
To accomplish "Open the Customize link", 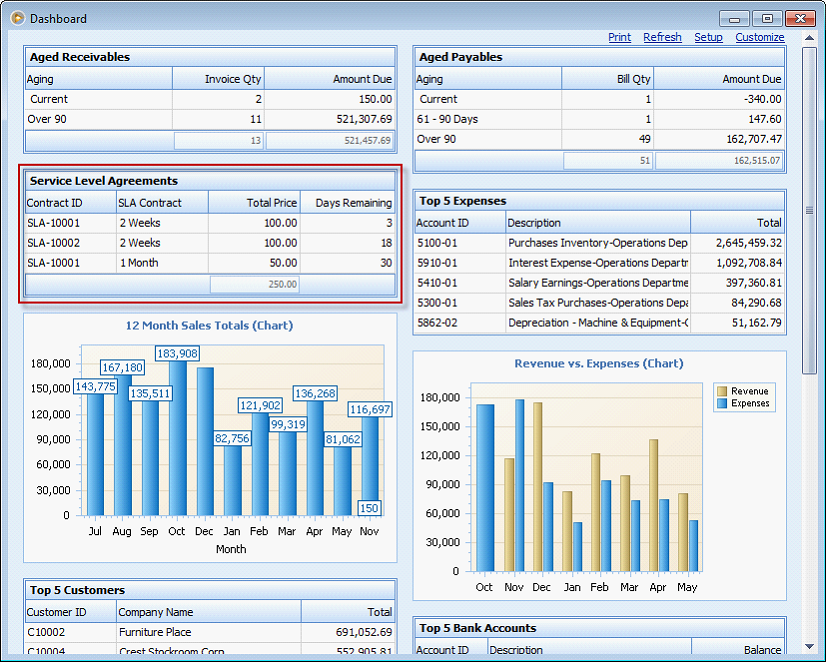I will [x=759, y=37].
